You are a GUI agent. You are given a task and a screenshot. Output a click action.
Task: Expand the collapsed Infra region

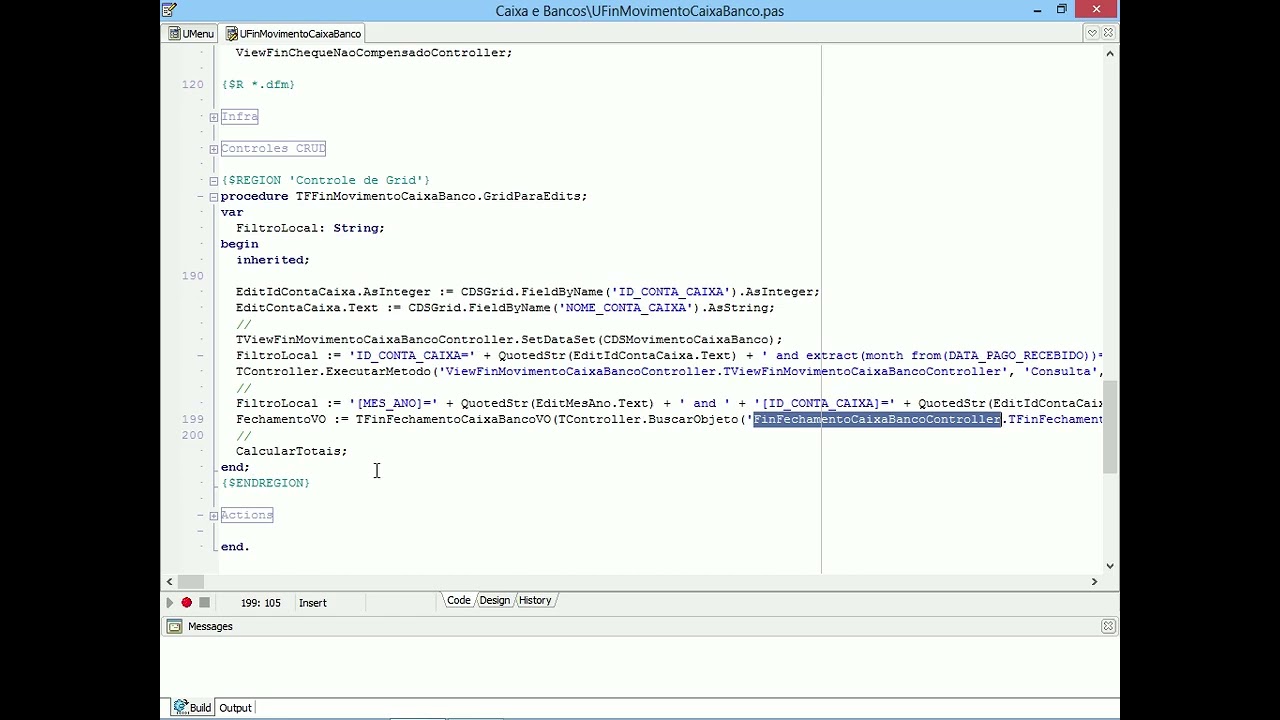[x=214, y=117]
